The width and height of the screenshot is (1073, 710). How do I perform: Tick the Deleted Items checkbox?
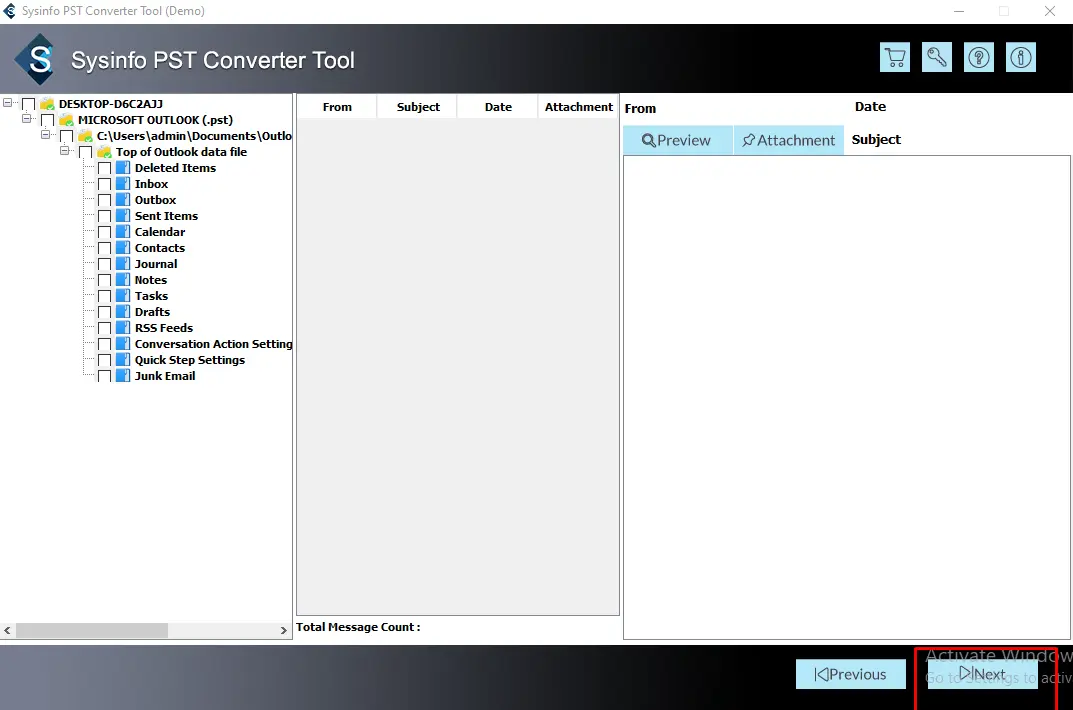tap(105, 168)
